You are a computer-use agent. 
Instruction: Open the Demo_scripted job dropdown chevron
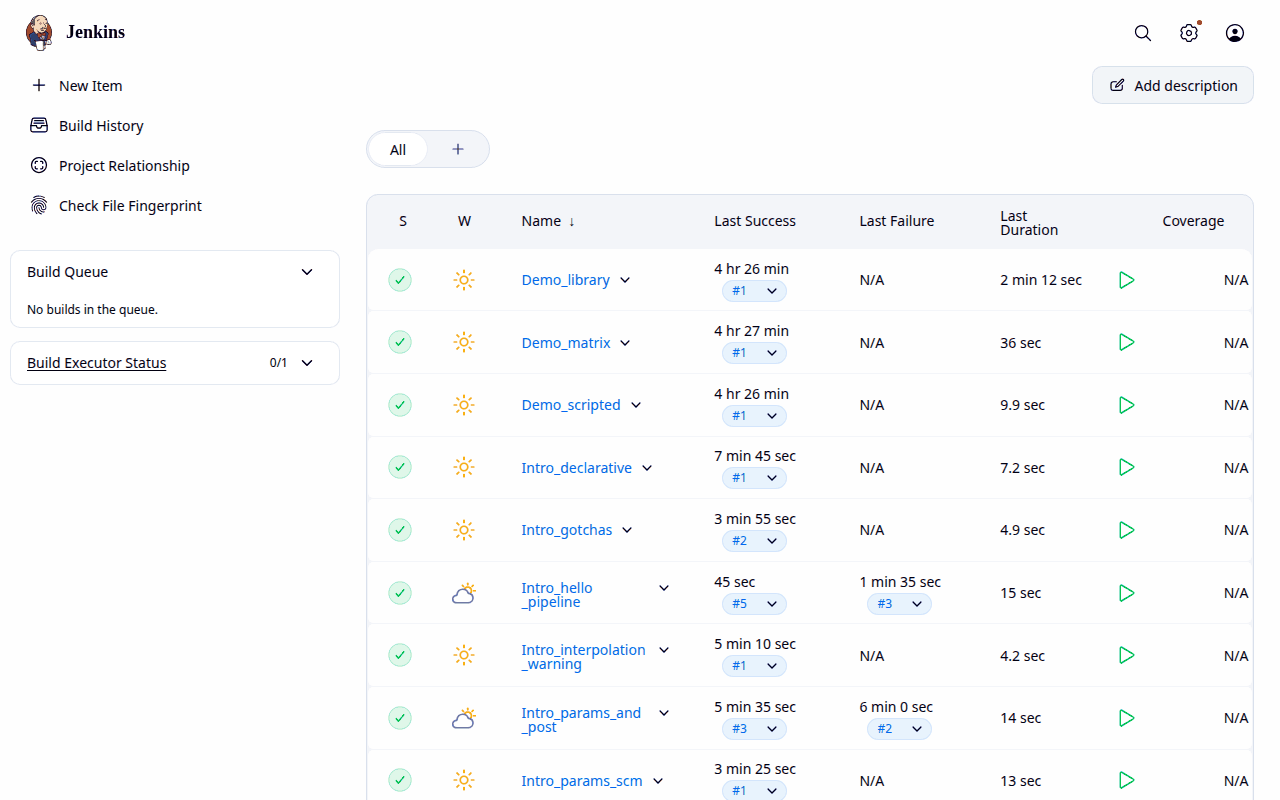click(x=636, y=405)
